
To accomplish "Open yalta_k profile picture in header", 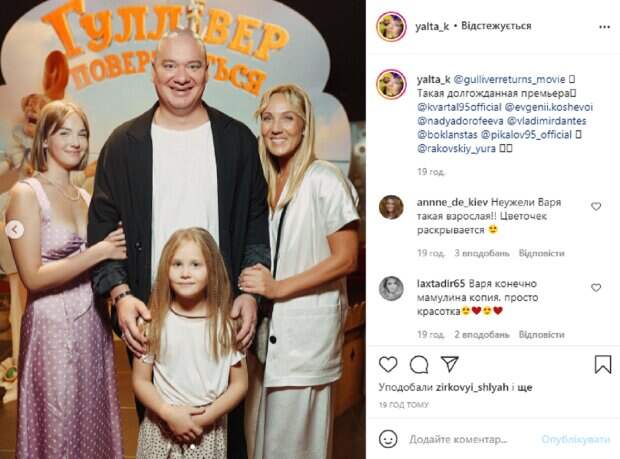I will pyautogui.click(x=391, y=26).
